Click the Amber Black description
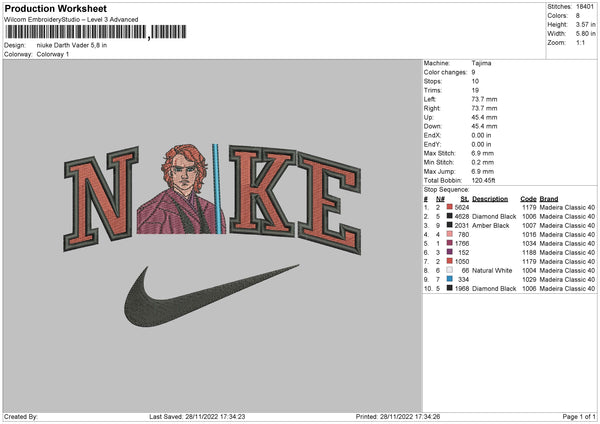This screenshot has height=424, width=600. pyautogui.click(x=491, y=226)
